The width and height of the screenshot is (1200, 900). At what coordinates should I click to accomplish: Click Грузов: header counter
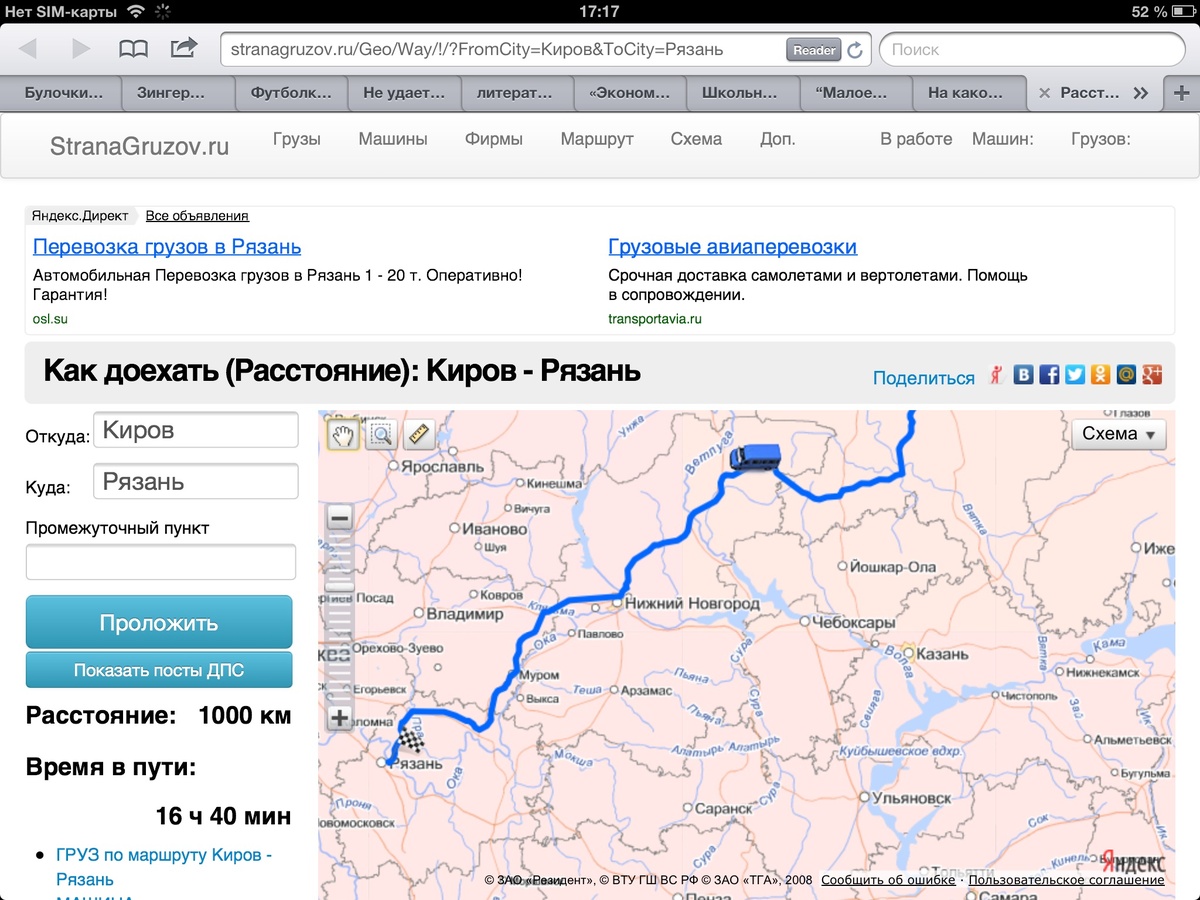1101,139
